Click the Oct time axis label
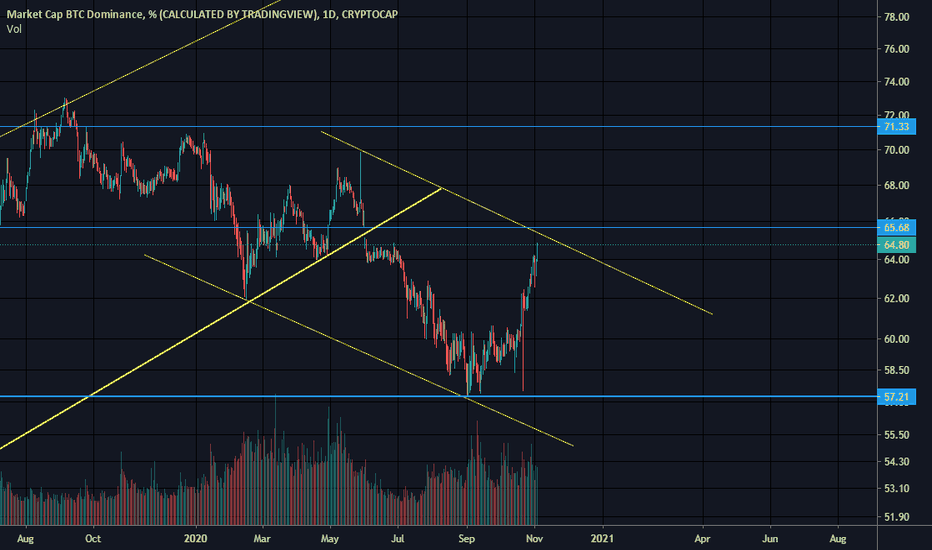Screen dimensions: 932x550 click(93, 539)
